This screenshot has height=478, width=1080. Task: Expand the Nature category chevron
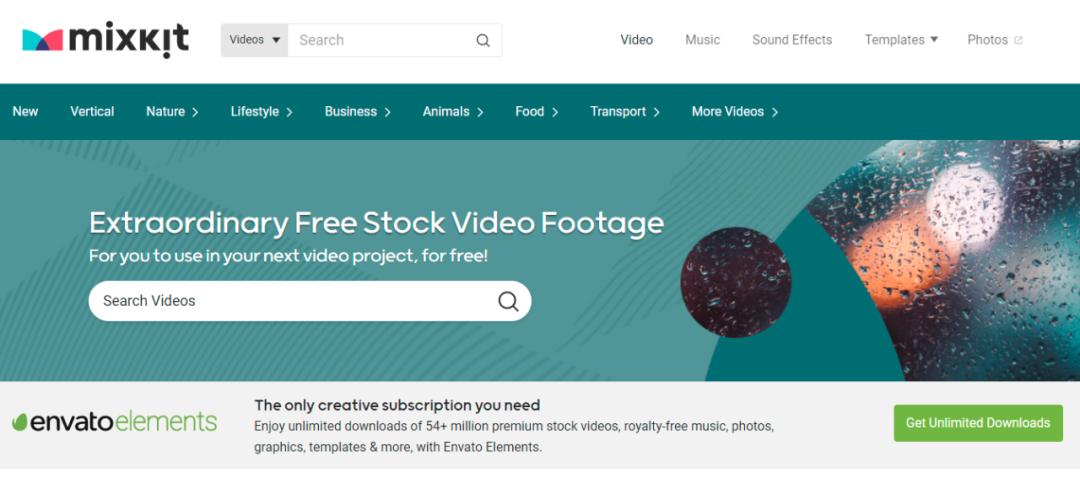click(x=195, y=112)
